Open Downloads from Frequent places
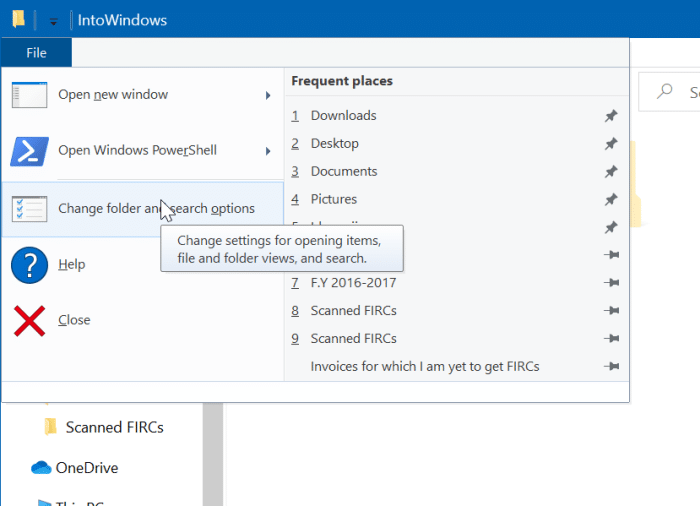The height and width of the screenshot is (506, 700). pyautogui.click(x=442, y=116)
